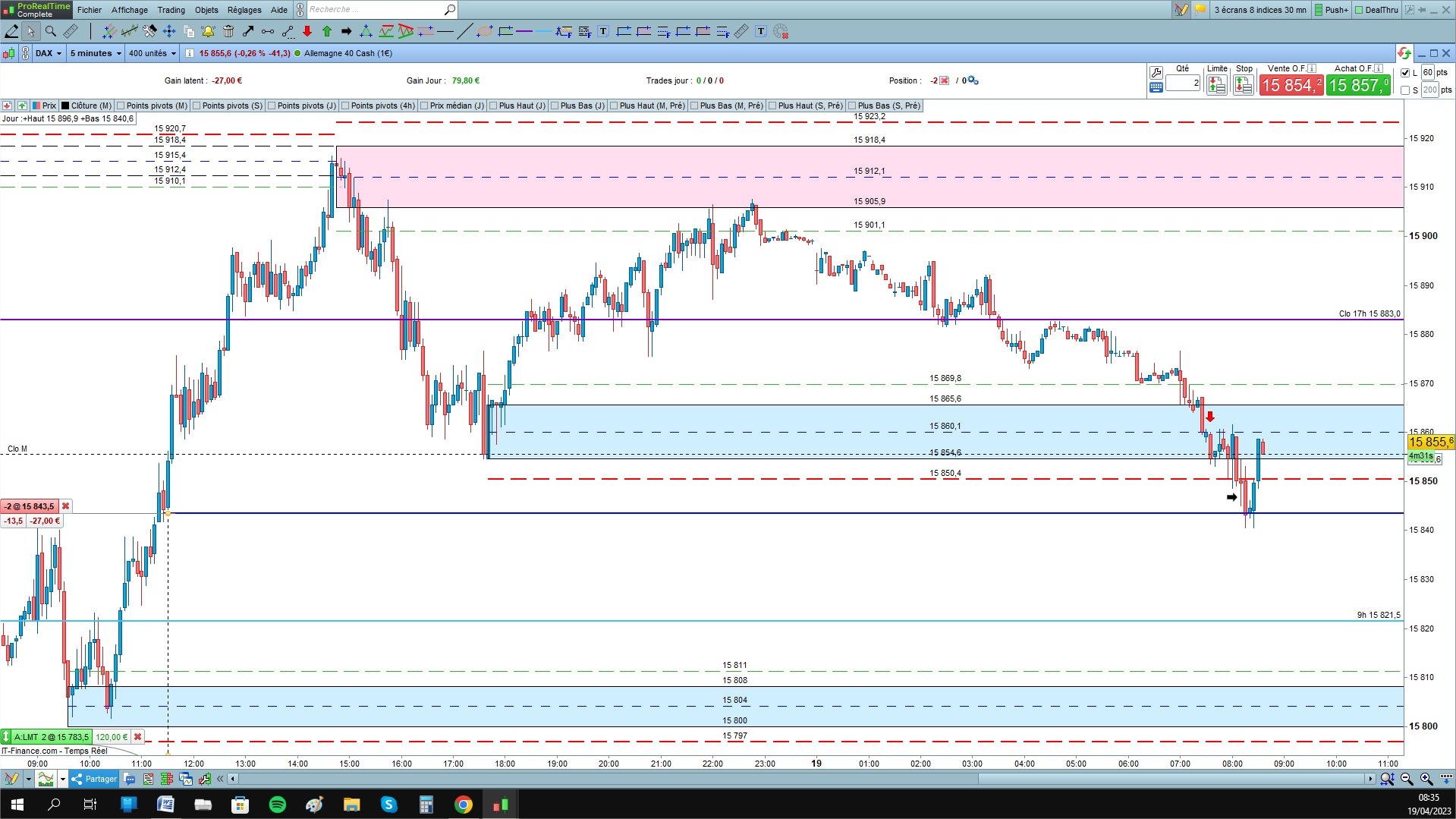Pick the light blue horizontal line tool

coord(543,31)
